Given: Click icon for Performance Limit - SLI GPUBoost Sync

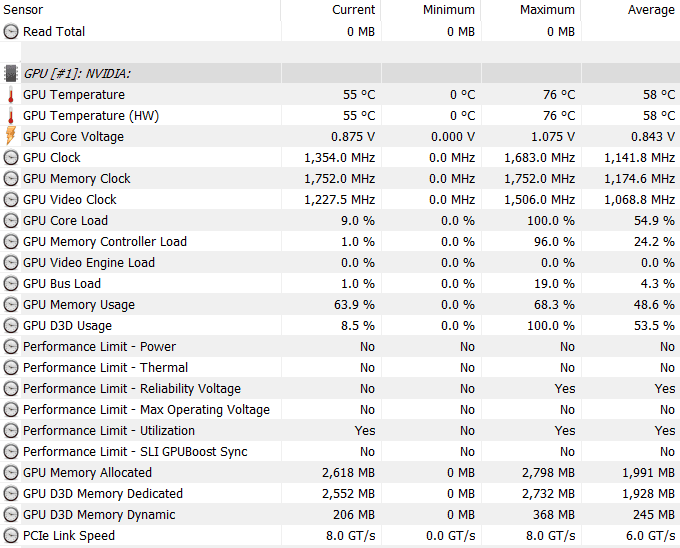Looking at the screenshot, I should [11, 452].
